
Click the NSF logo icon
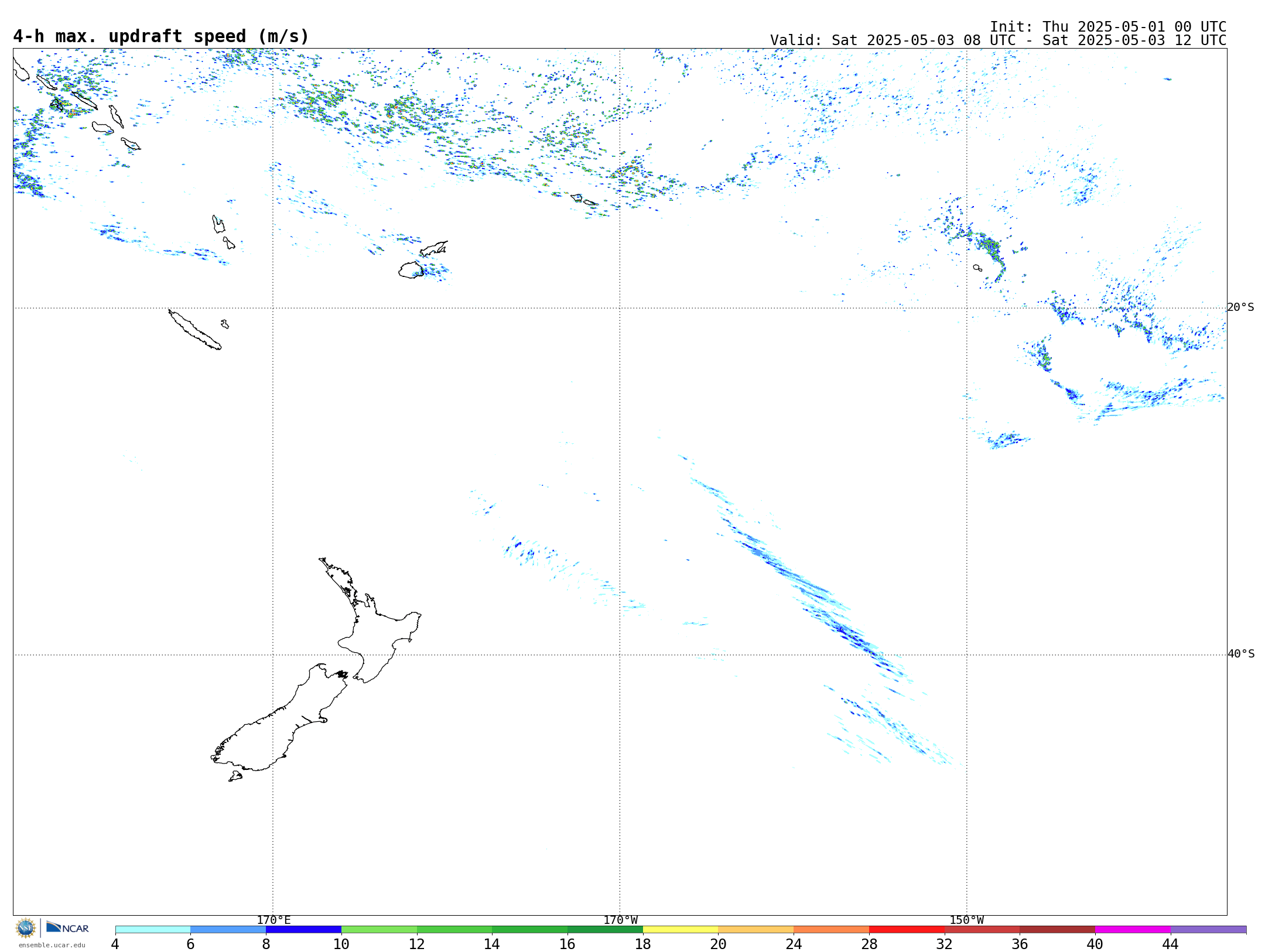(x=26, y=928)
